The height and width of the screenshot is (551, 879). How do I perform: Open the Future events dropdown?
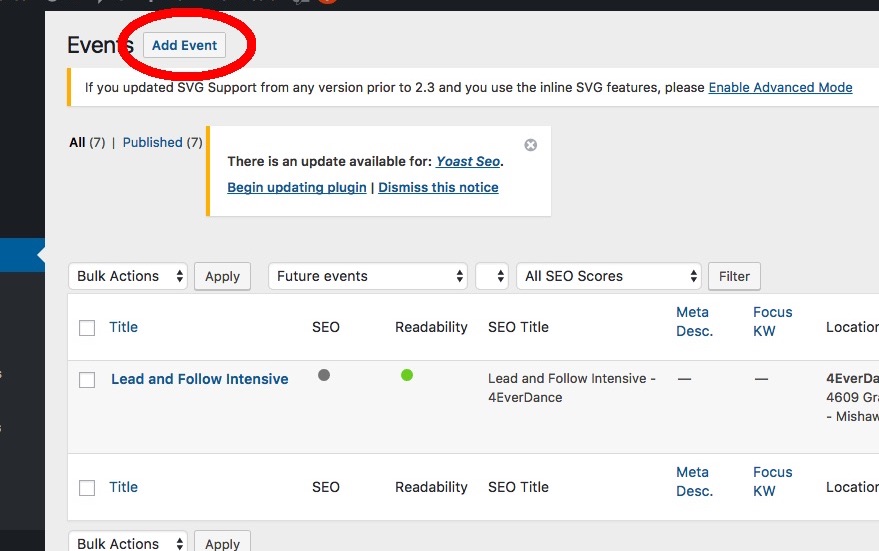(x=368, y=276)
